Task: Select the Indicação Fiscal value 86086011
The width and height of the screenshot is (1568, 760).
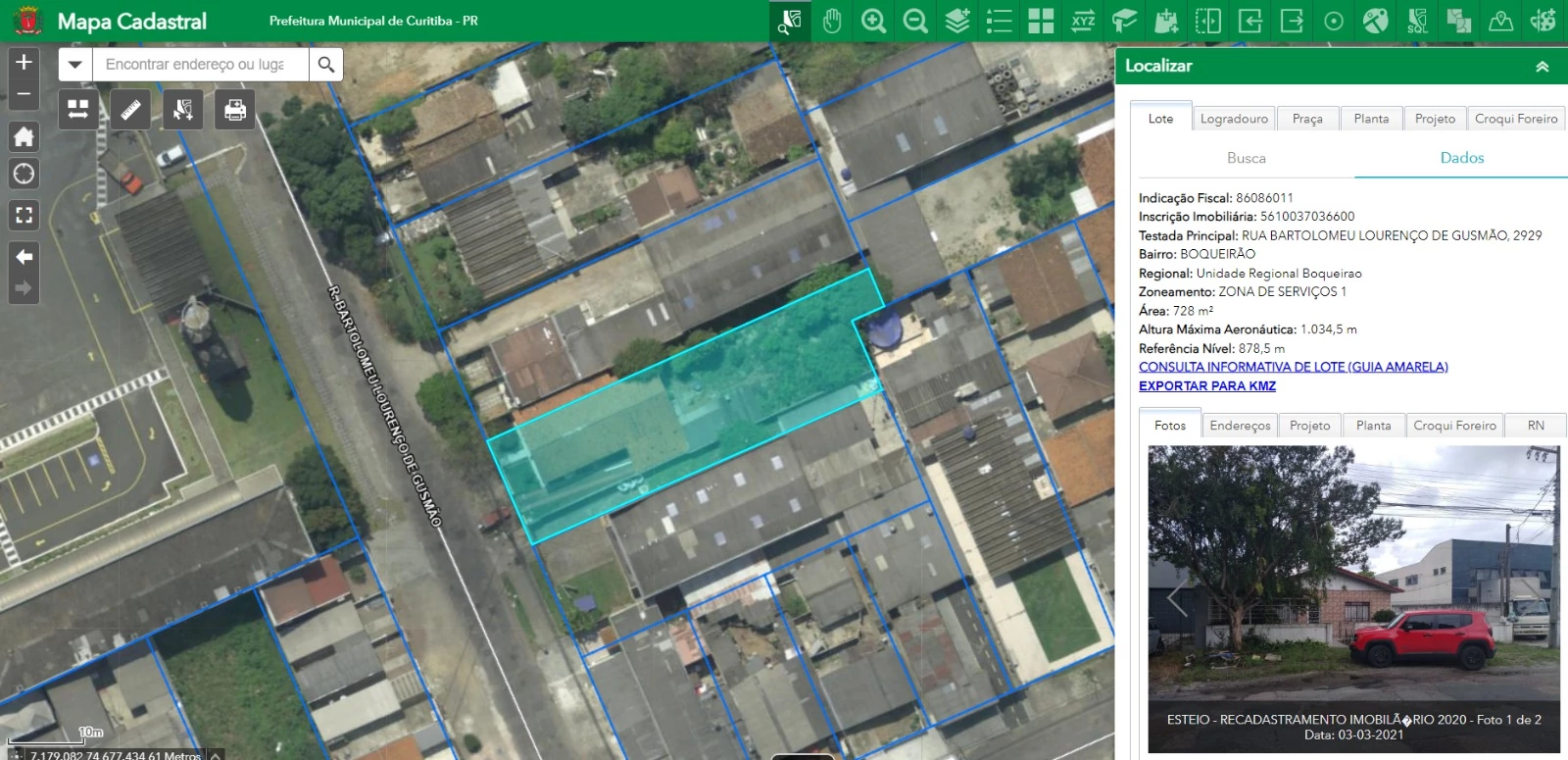Action: click(x=1264, y=198)
